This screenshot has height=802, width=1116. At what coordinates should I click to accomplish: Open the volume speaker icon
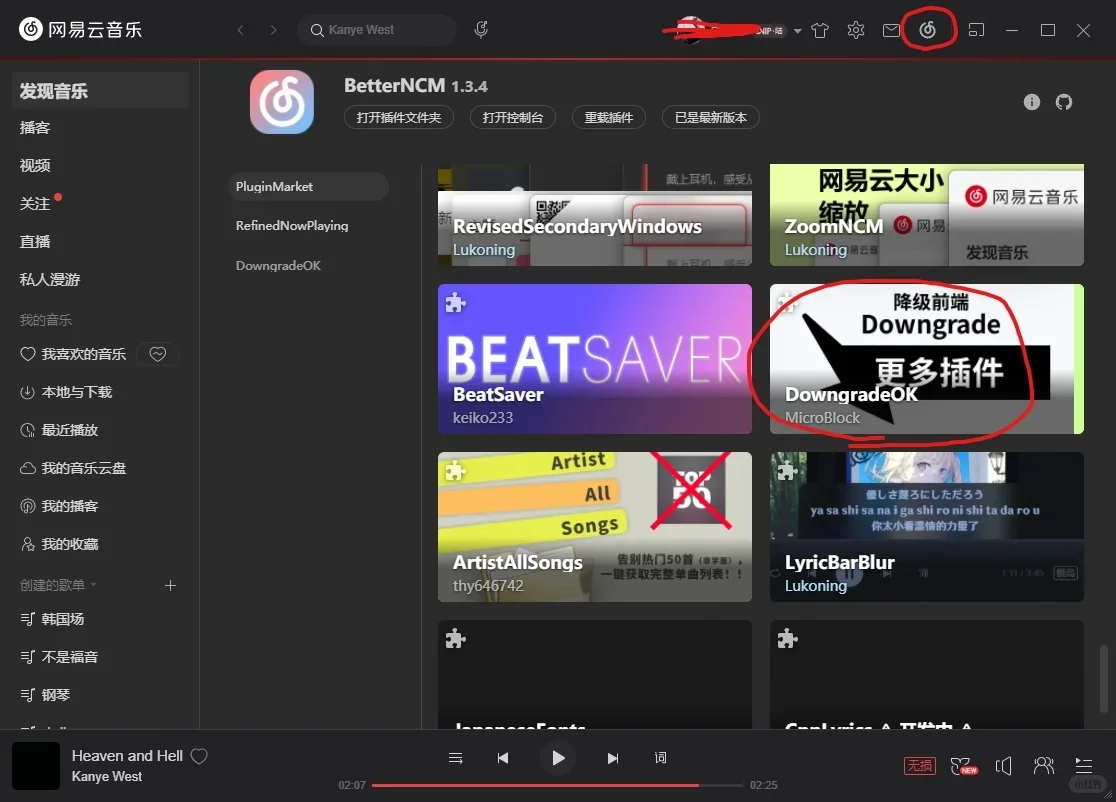1004,766
